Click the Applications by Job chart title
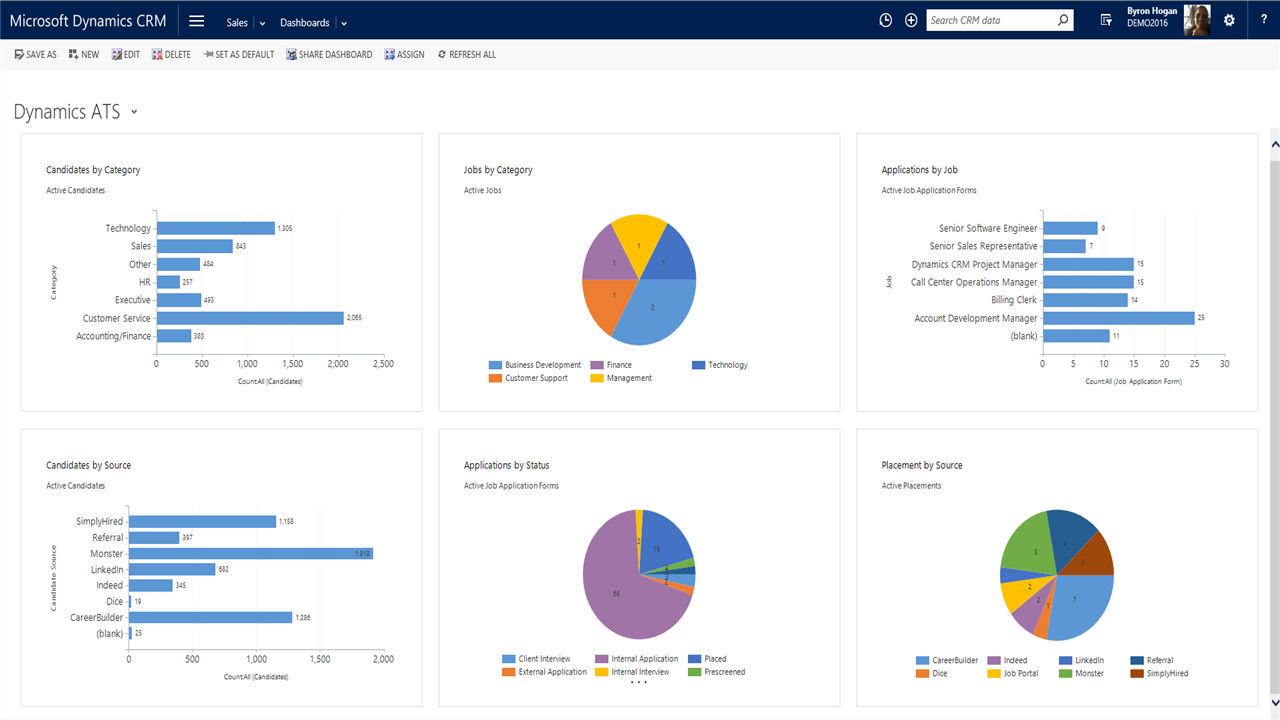Image resolution: width=1280 pixels, height=720 pixels. 920,170
